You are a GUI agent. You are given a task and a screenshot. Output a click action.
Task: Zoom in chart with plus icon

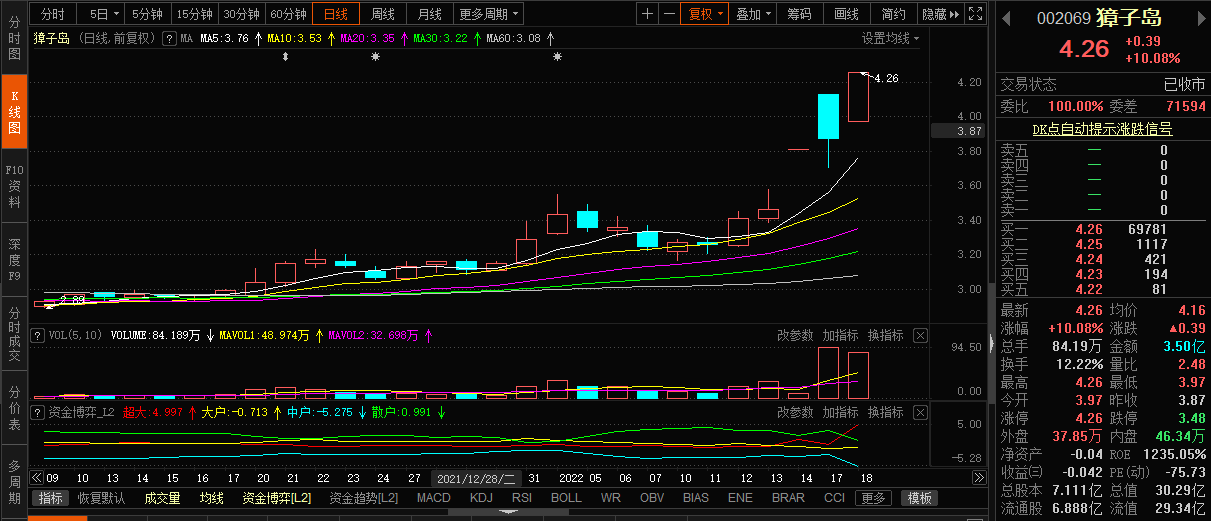point(647,14)
